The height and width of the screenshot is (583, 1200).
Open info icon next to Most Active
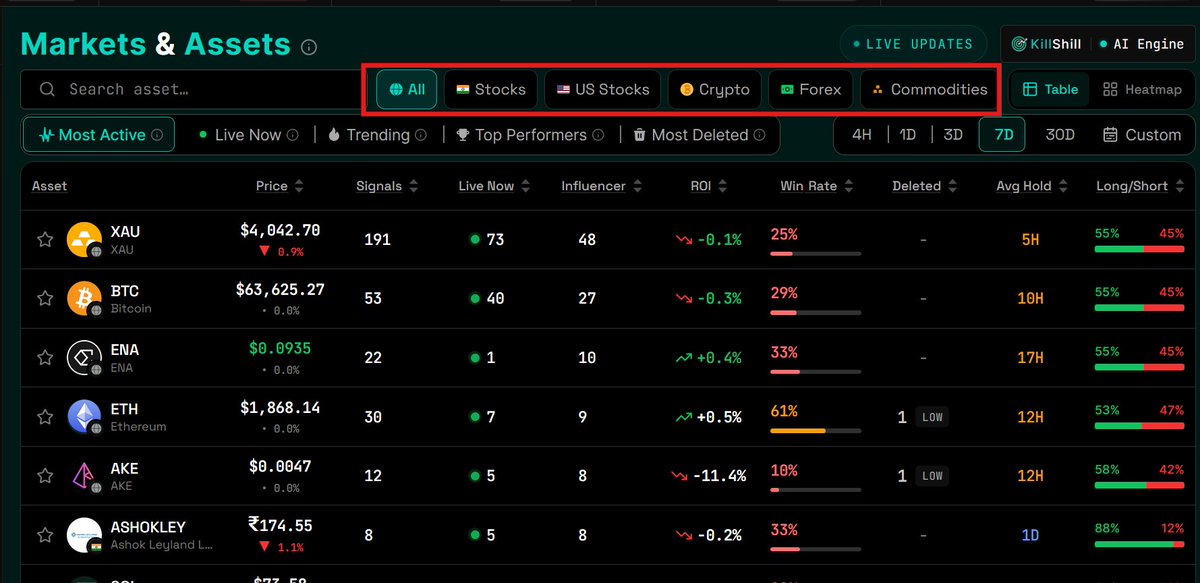[x=157, y=135]
